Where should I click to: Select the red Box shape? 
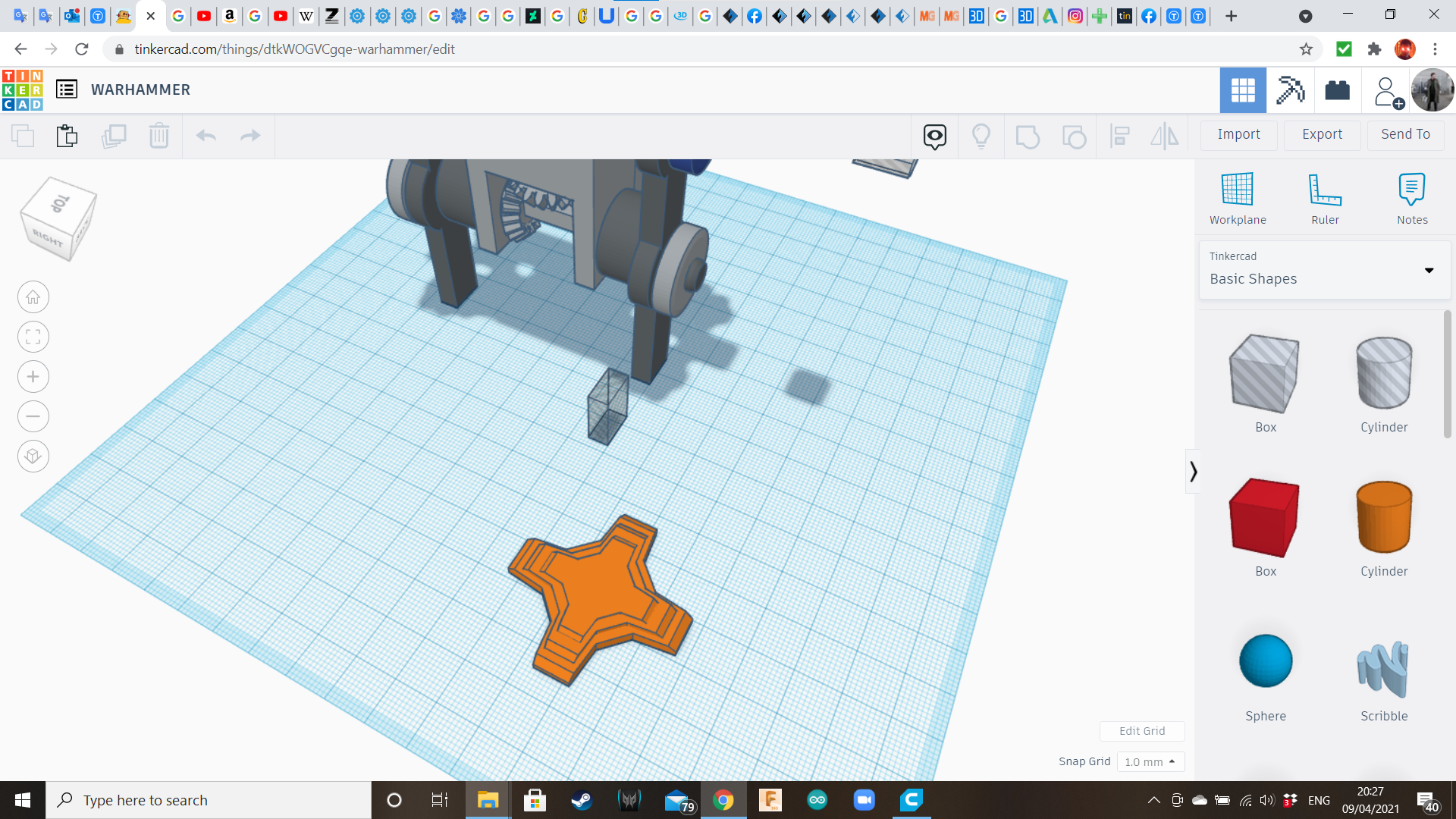(1265, 518)
